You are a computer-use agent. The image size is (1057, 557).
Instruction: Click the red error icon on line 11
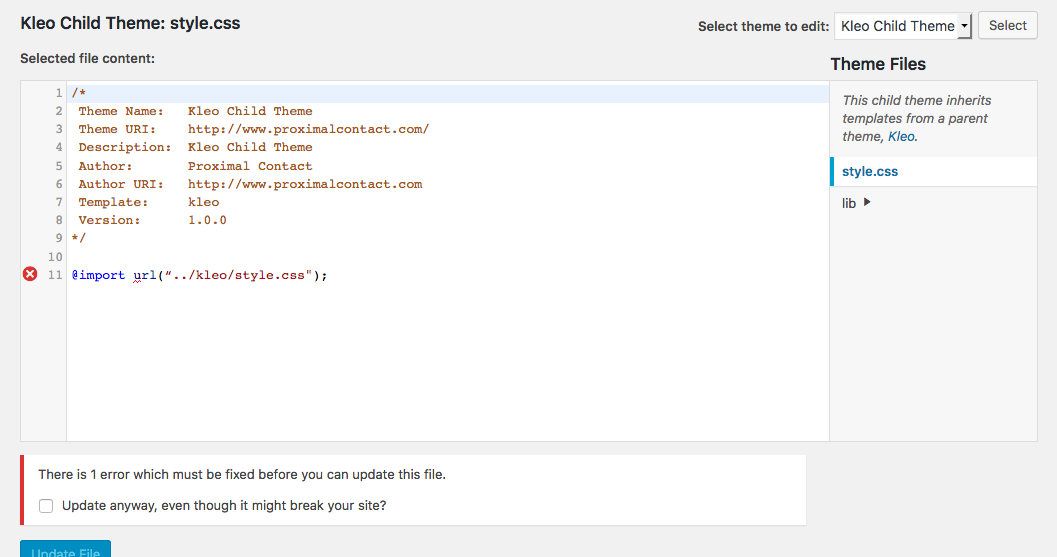30,274
